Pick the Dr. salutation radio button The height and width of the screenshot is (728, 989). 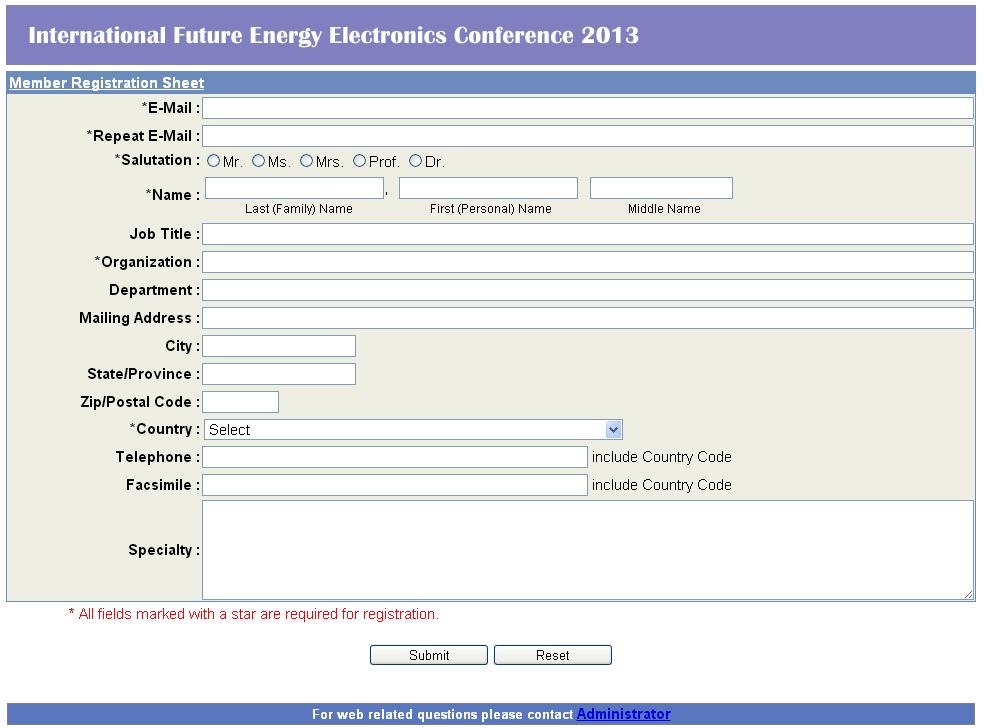click(415, 161)
